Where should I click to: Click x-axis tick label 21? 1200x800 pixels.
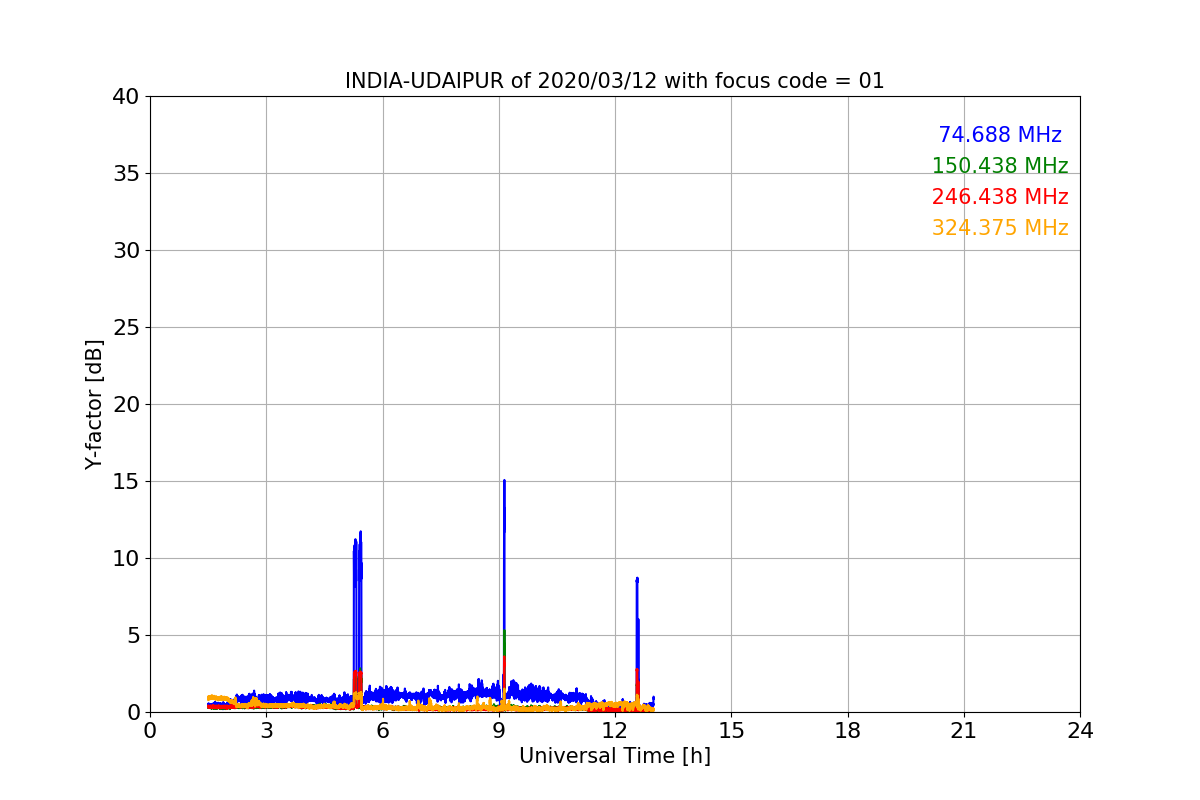tap(964, 731)
